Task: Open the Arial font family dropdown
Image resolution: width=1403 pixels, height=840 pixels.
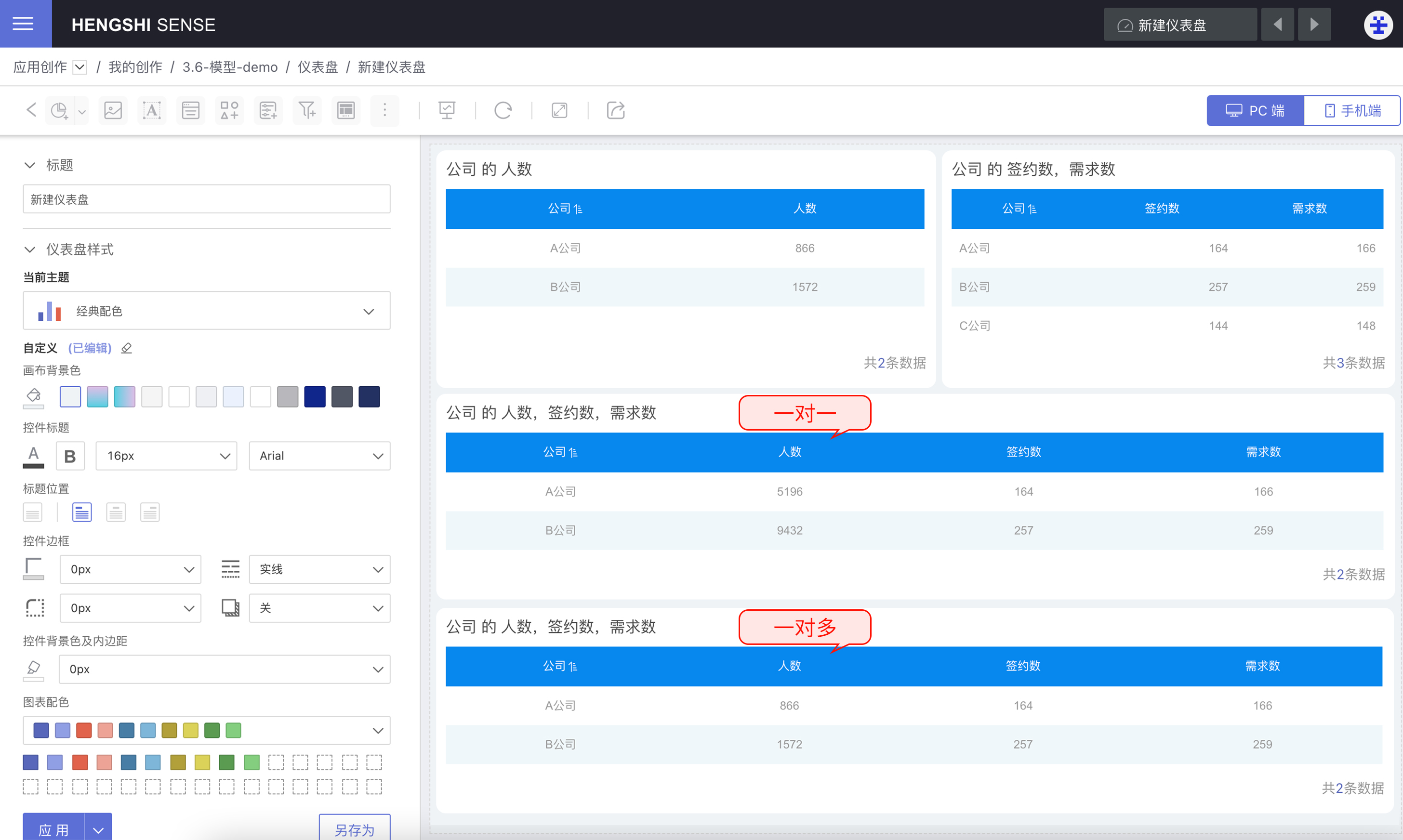Action: [x=320, y=456]
